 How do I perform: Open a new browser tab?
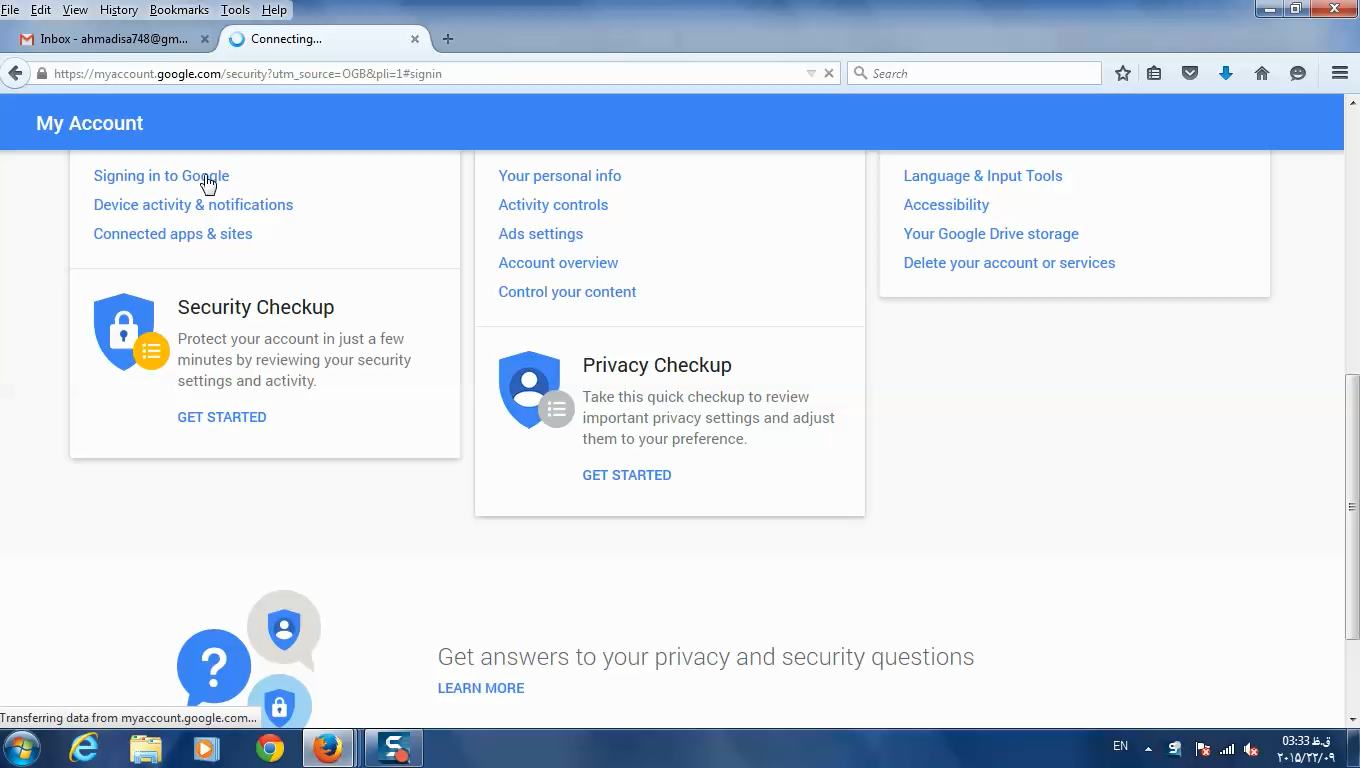click(x=448, y=39)
